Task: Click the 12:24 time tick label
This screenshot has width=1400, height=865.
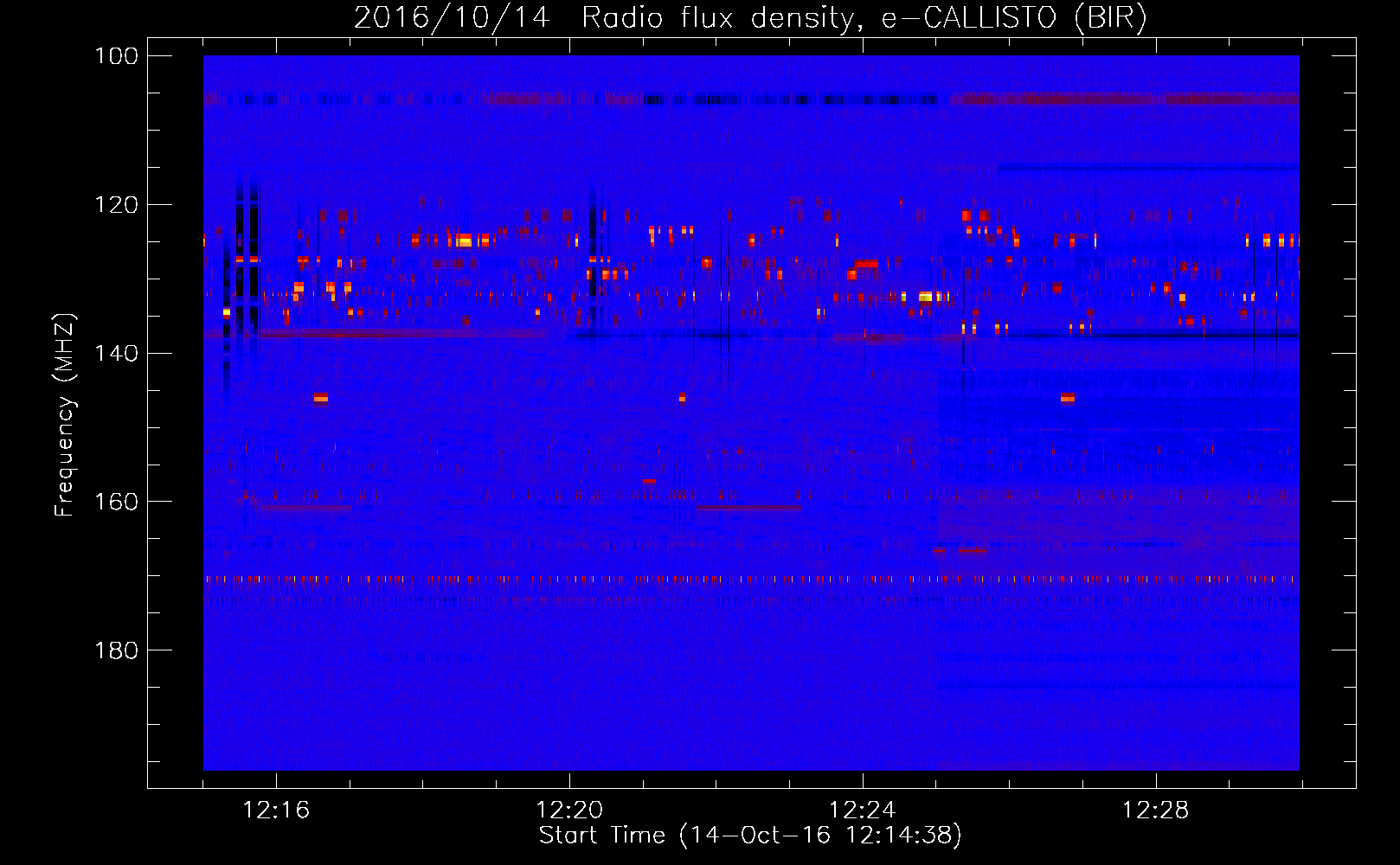Action: point(863,811)
